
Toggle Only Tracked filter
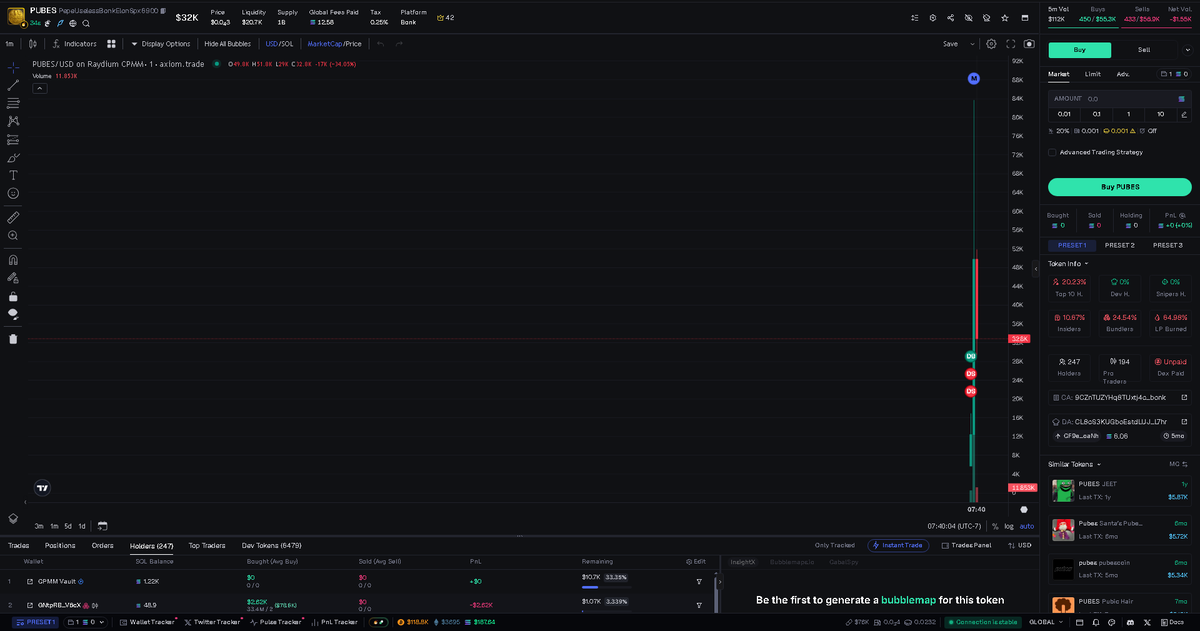click(835, 545)
